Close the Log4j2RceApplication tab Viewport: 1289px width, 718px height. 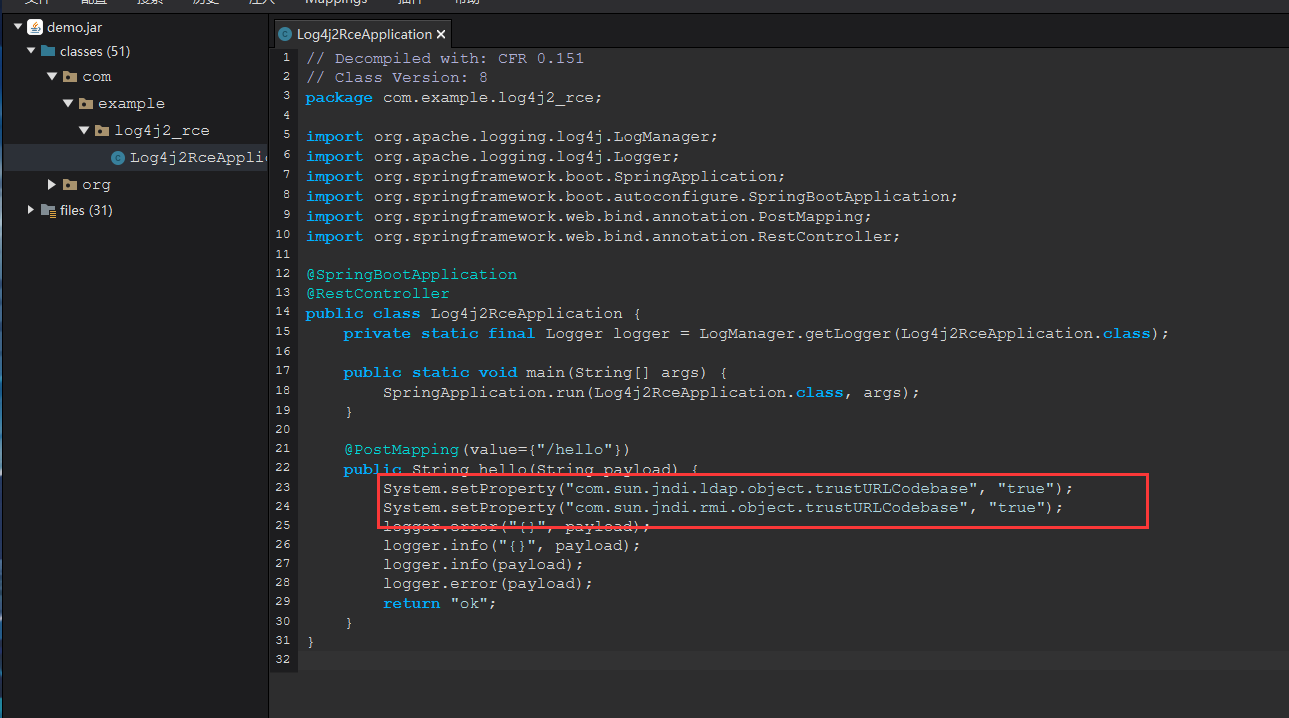(440, 33)
